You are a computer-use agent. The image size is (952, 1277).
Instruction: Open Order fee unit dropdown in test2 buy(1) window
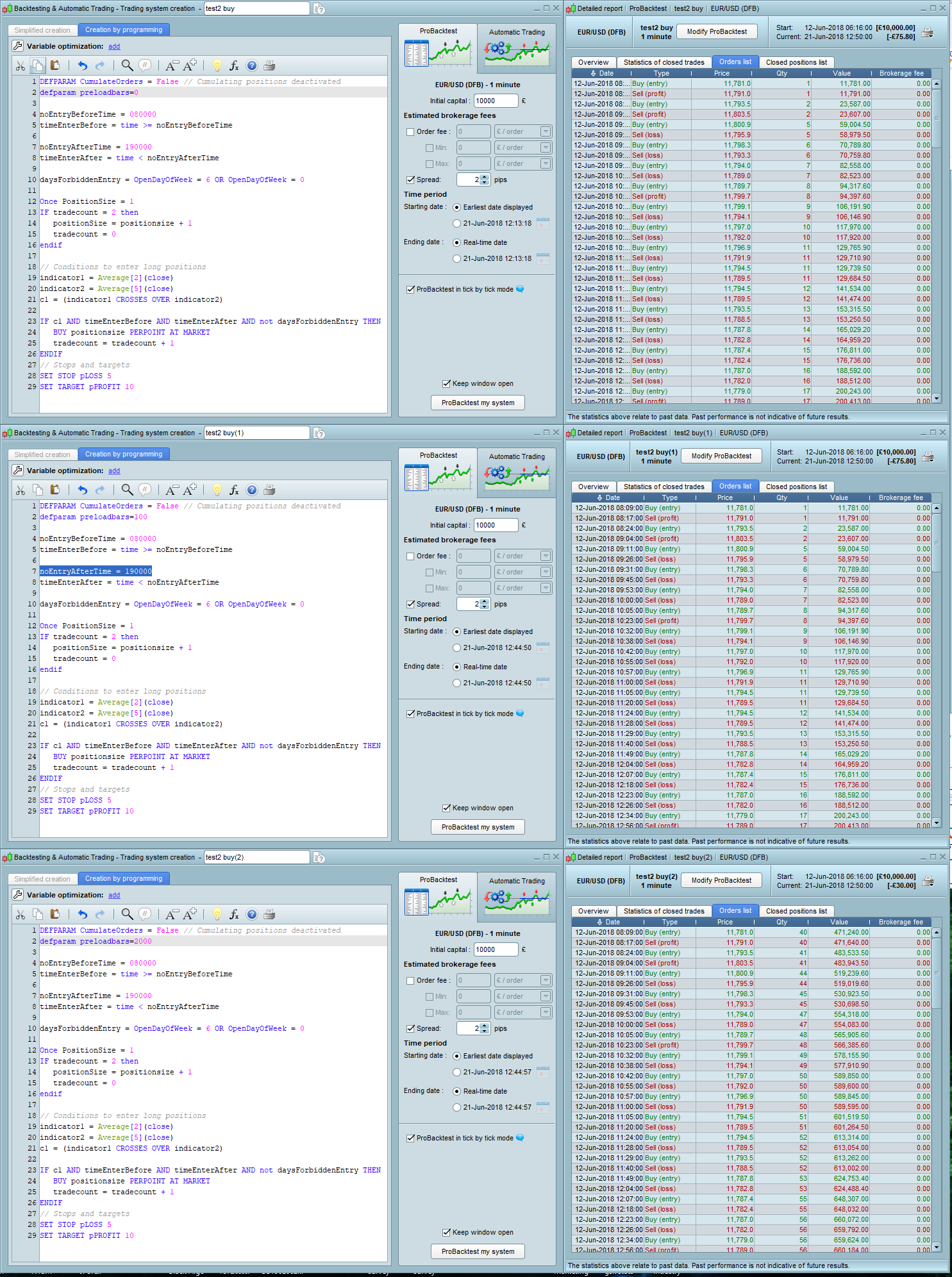tap(523, 556)
